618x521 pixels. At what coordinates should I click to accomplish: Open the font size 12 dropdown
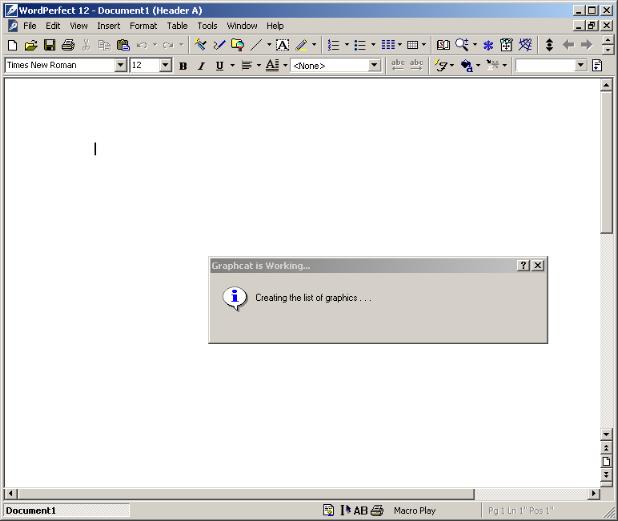166,65
